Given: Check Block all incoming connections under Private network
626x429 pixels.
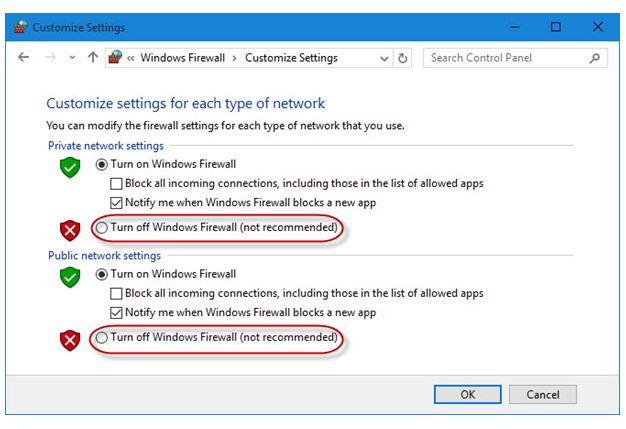Looking at the screenshot, I should pos(116,184).
